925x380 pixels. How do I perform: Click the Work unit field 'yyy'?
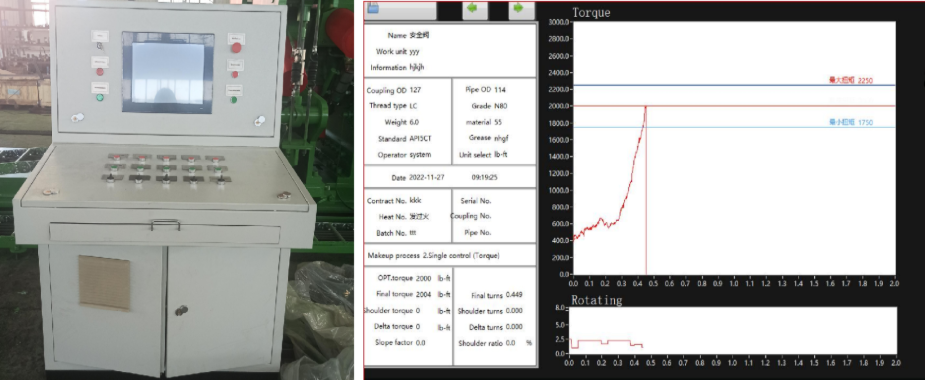click(414, 51)
